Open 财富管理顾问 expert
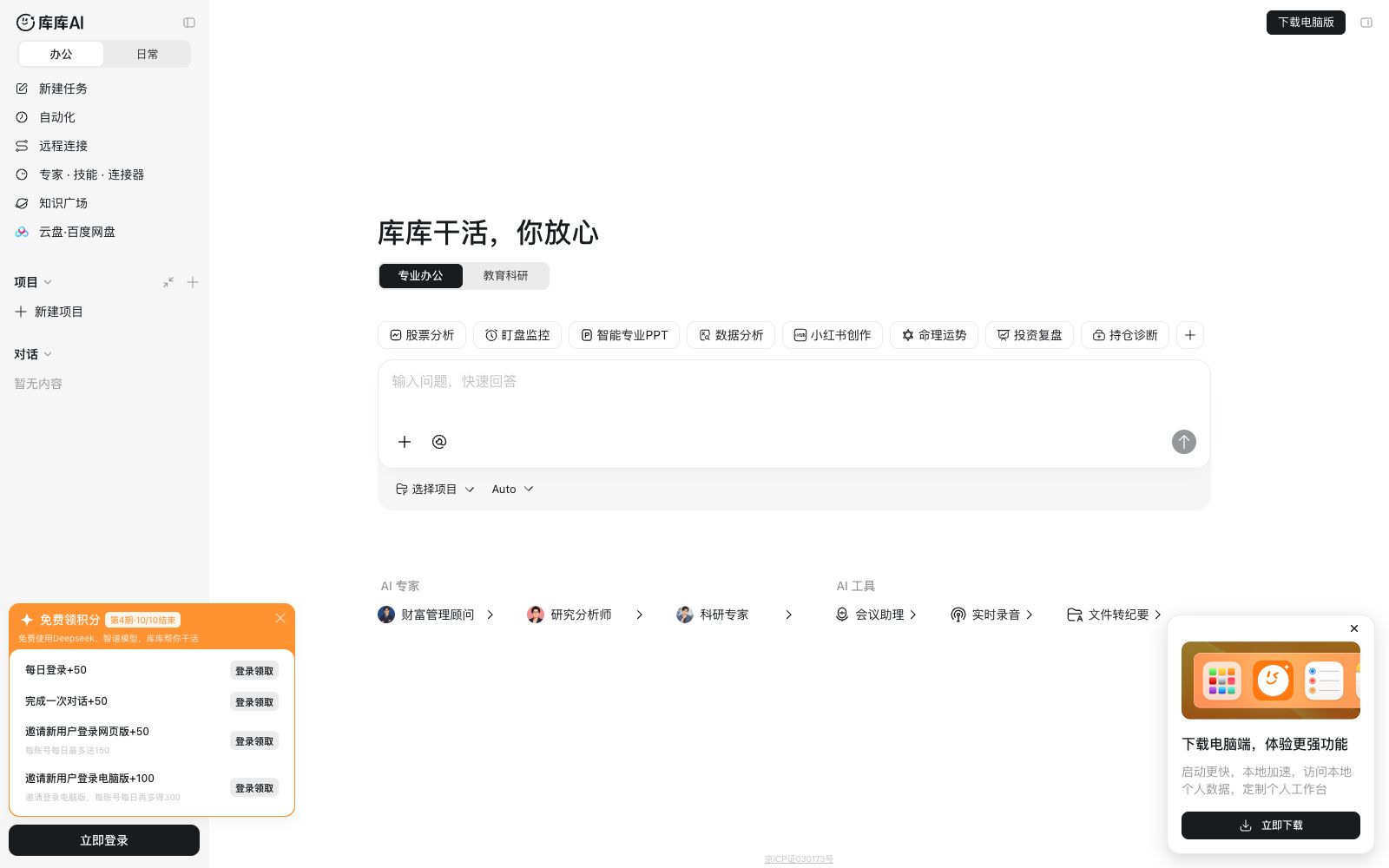Screen dimensions: 1389x868 (x=436, y=615)
